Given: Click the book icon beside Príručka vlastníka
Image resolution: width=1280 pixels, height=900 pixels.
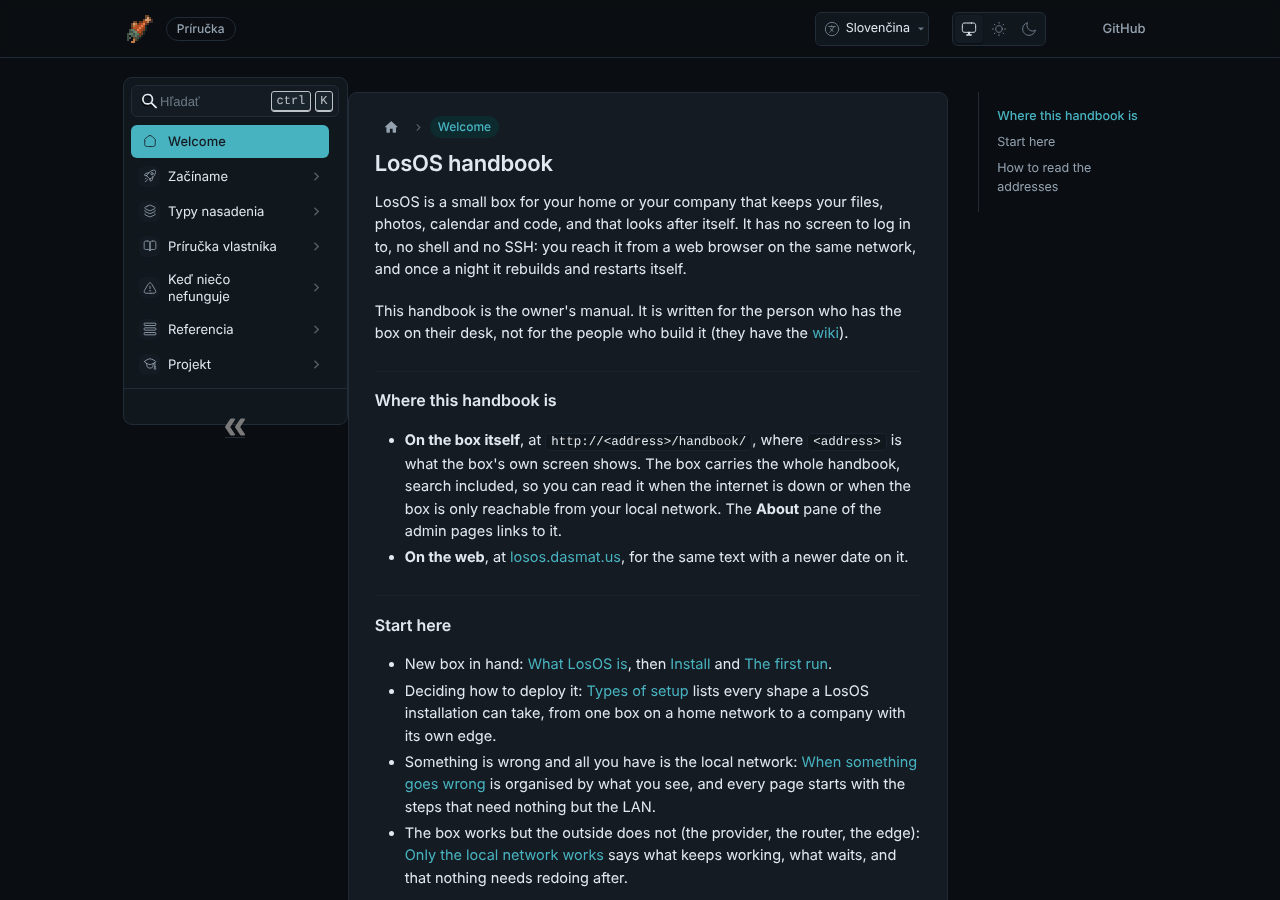Looking at the screenshot, I should [x=150, y=246].
